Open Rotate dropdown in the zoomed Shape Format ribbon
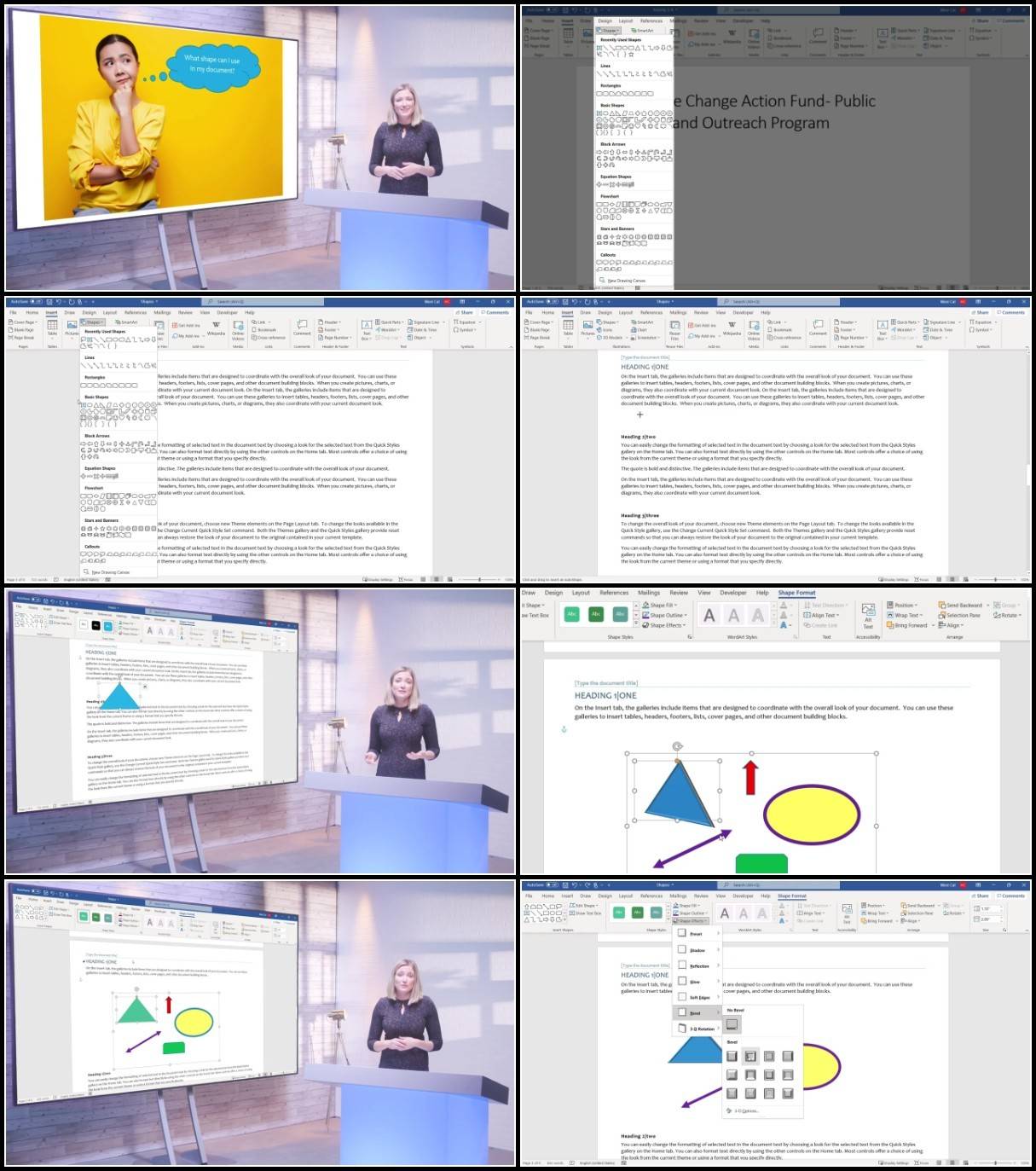The height and width of the screenshot is (1171, 1036). (1009, 615)
